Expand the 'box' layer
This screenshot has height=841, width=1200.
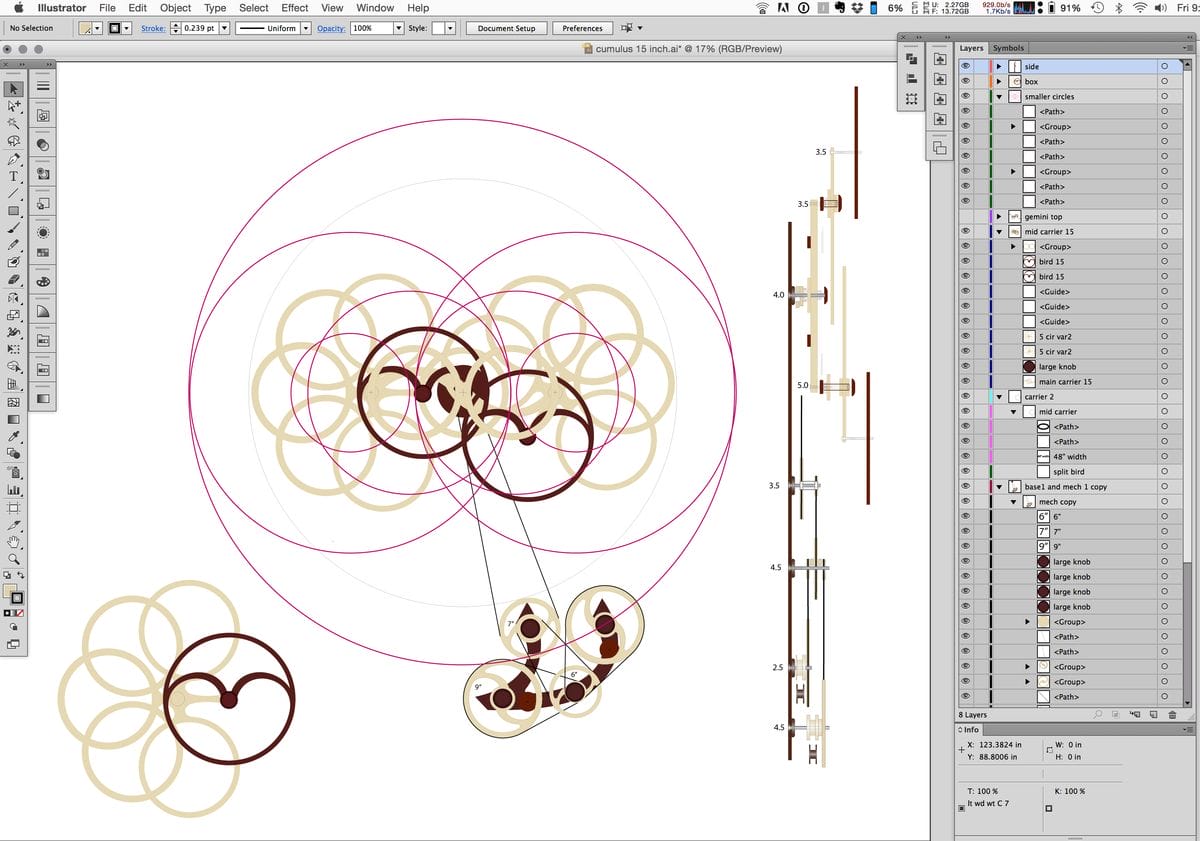(999, 82)
